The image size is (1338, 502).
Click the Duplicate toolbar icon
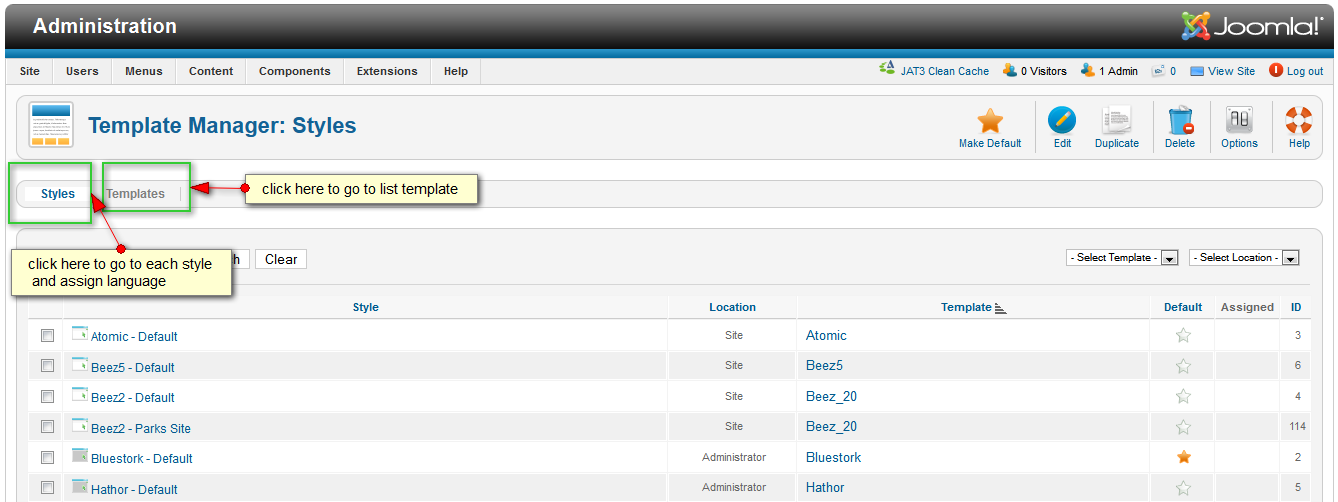[1116, 121]
